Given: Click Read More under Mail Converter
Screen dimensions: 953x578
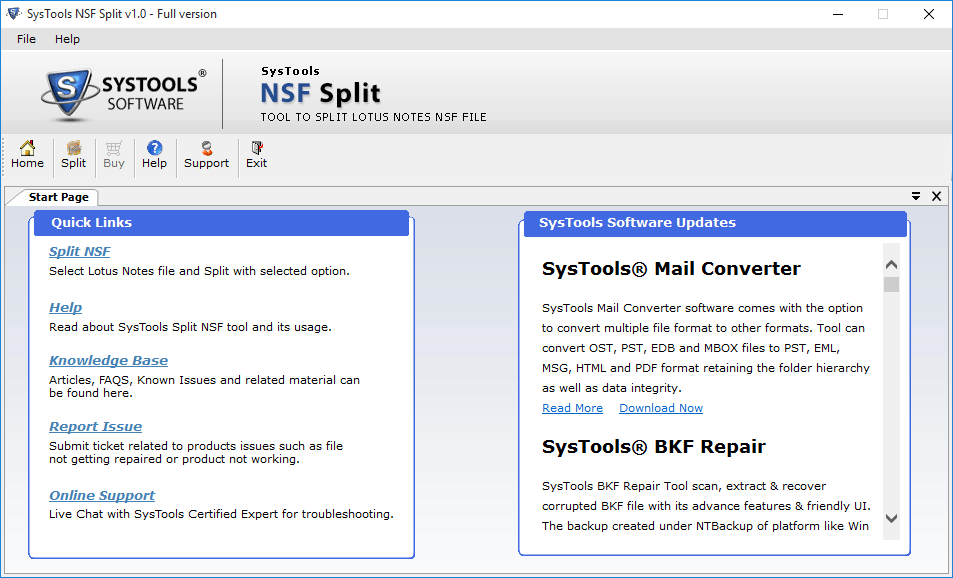Looking at the screenshot, I should tap(573, 408).
